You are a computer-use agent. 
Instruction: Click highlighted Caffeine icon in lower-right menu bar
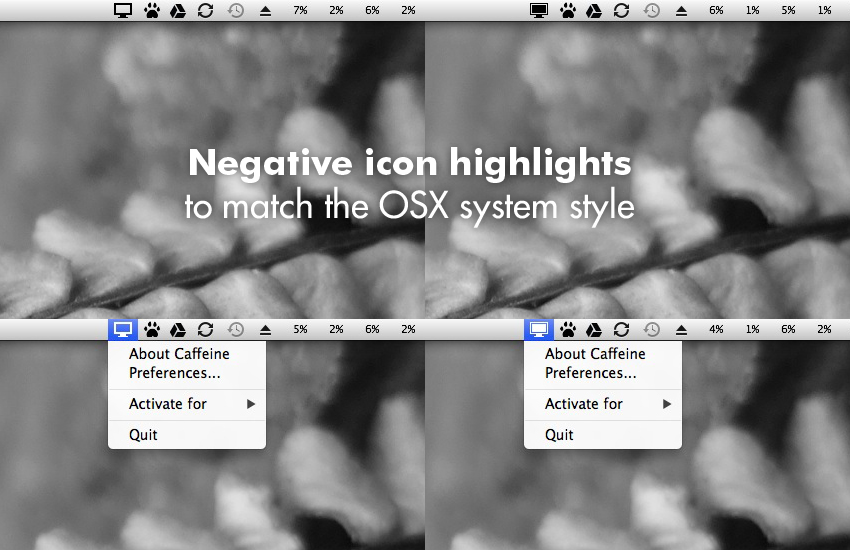pos(538,329)
